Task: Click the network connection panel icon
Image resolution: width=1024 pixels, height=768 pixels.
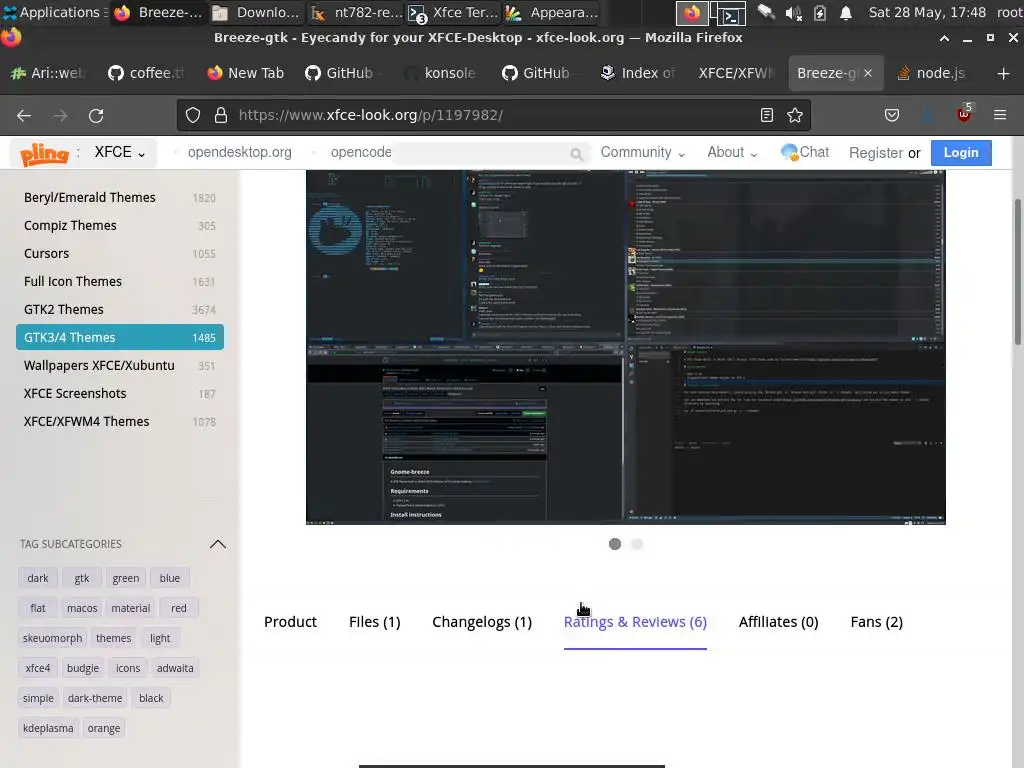Action: click(766, 12)
